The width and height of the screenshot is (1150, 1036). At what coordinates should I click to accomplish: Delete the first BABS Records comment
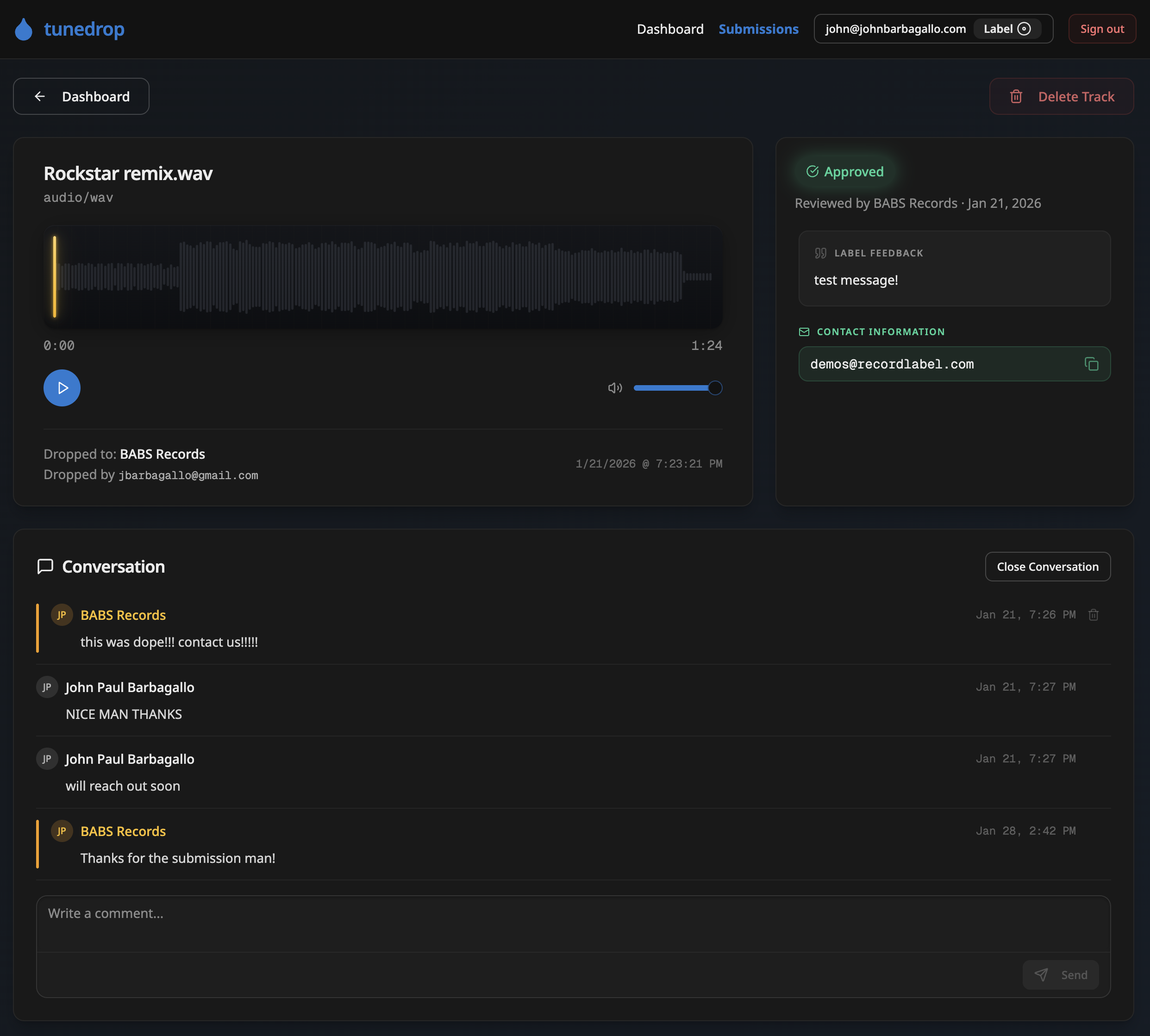pos(1093,615)
